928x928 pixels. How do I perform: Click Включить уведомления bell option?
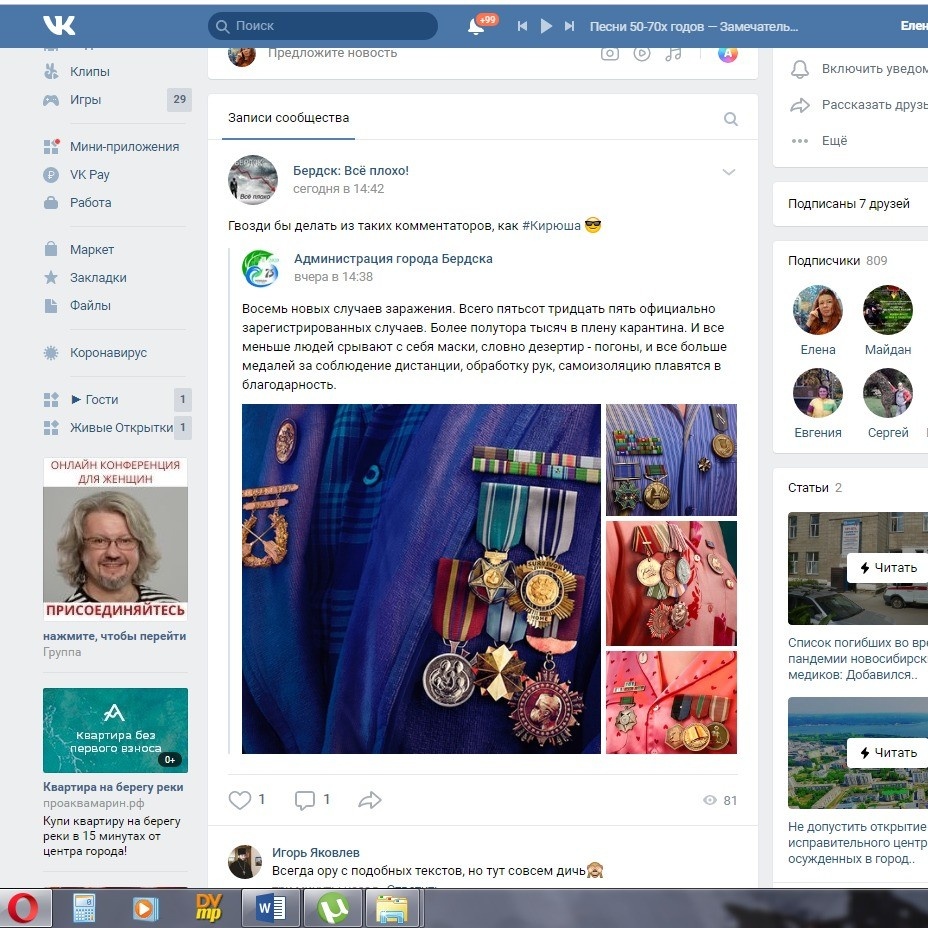click(859, 69)
